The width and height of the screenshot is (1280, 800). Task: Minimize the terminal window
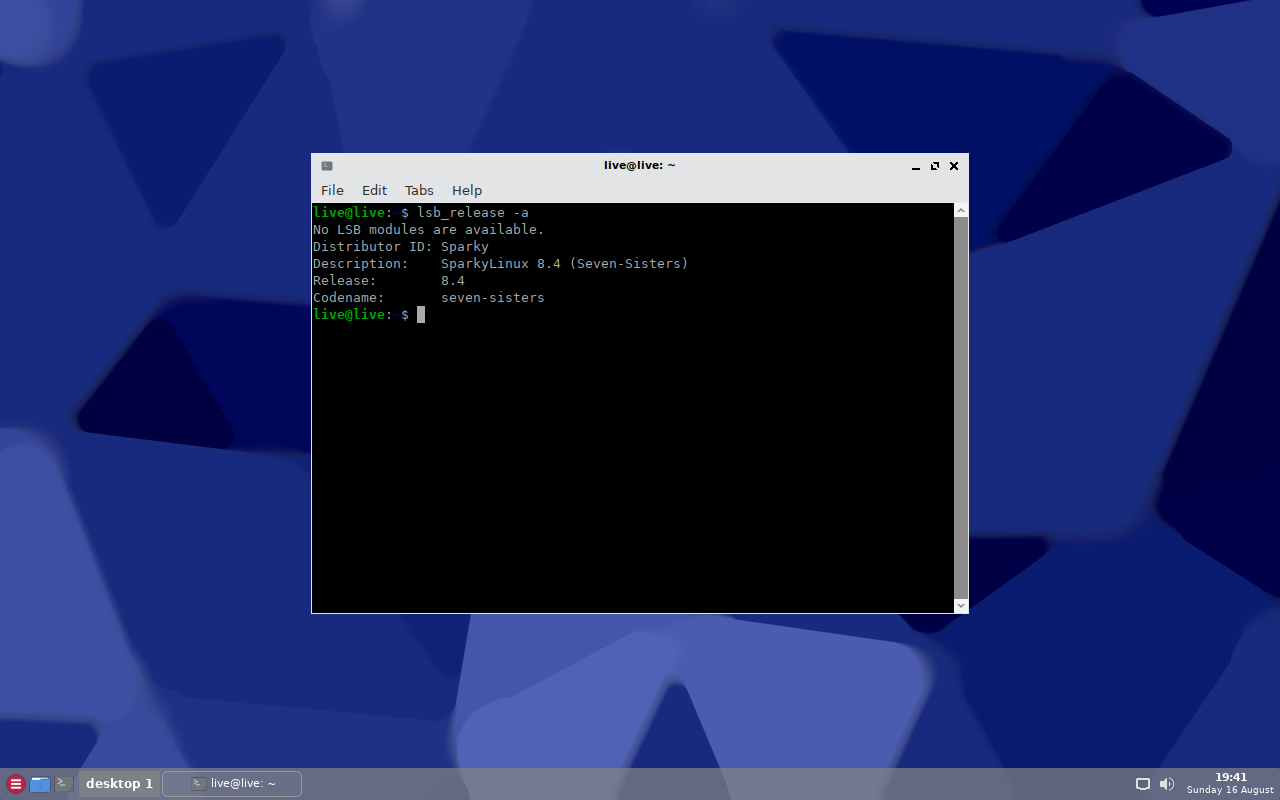pyautogui.click(x=915, y=166)
